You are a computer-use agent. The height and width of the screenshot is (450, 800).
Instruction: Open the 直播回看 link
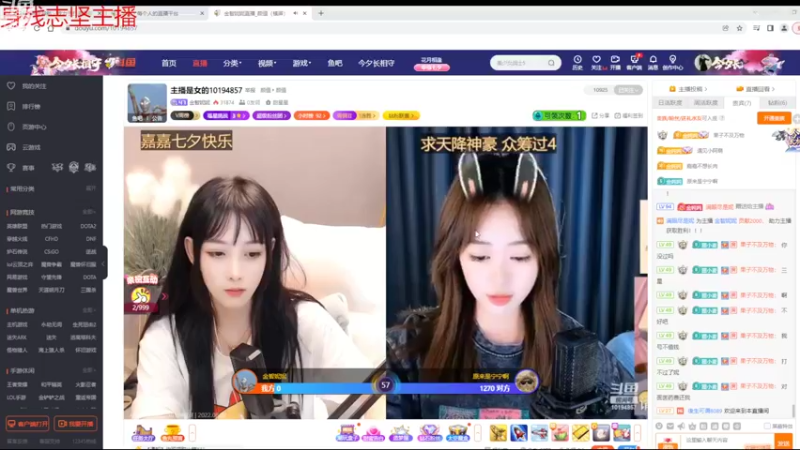755,89
